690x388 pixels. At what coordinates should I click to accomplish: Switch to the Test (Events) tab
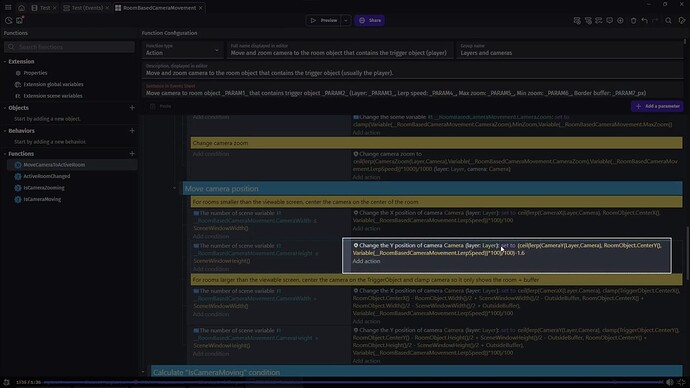[x=83, y=7]
